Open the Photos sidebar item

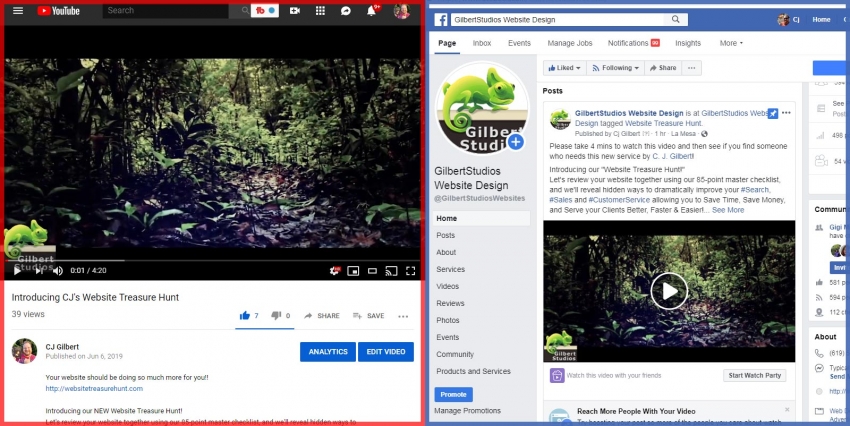tap(448, 320)
